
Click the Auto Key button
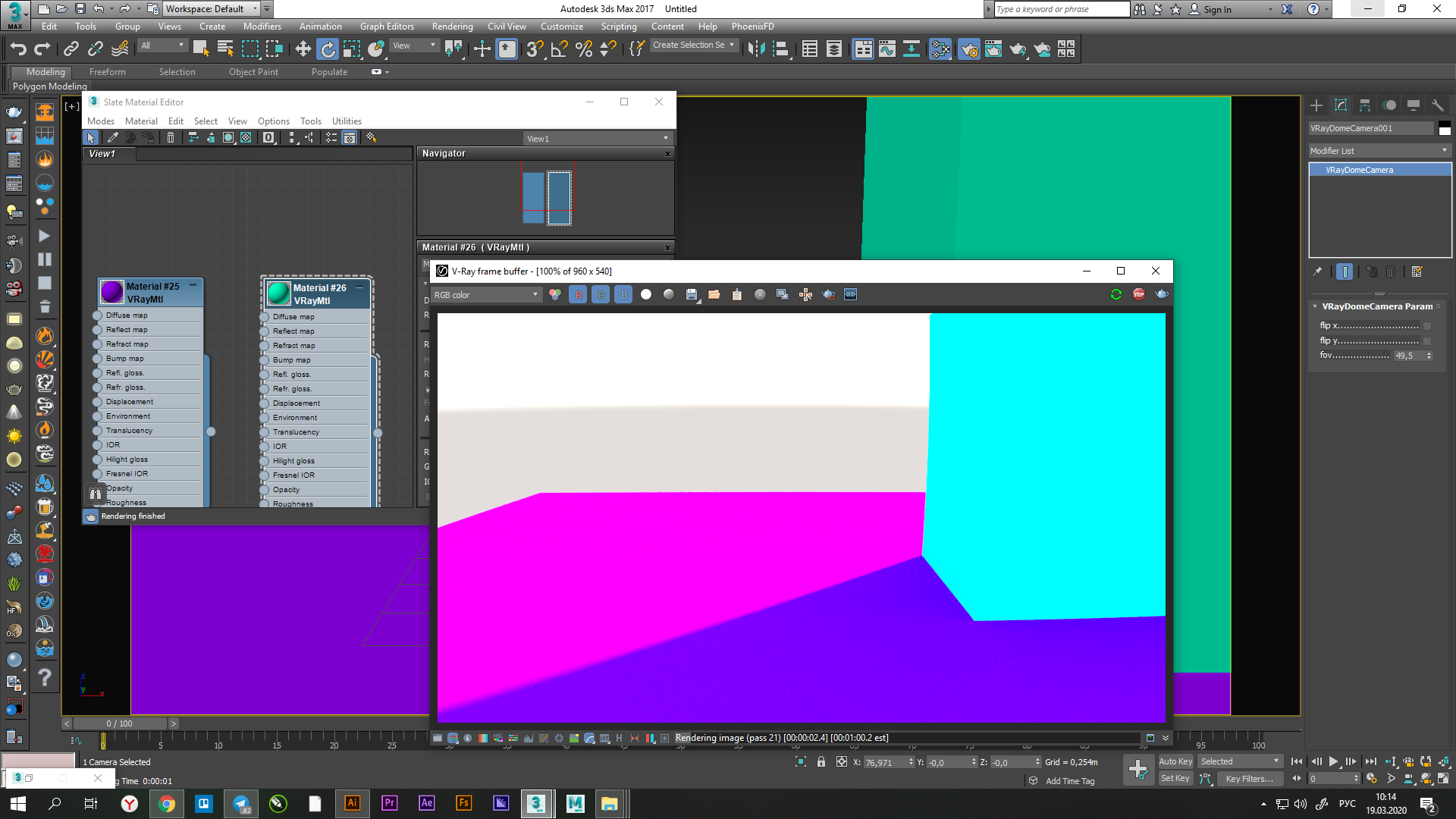(1175, 761)
